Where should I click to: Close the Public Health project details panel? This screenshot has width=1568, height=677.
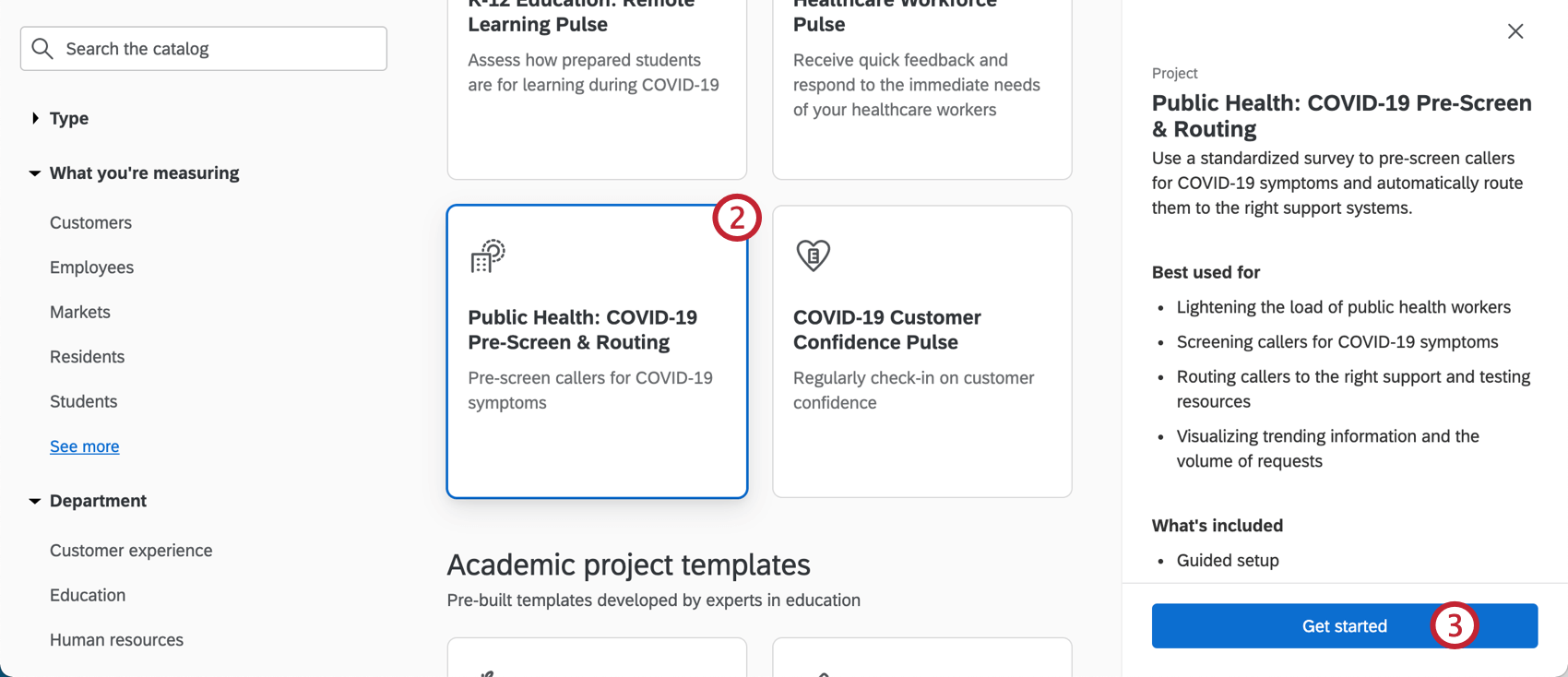point(1515,30)
